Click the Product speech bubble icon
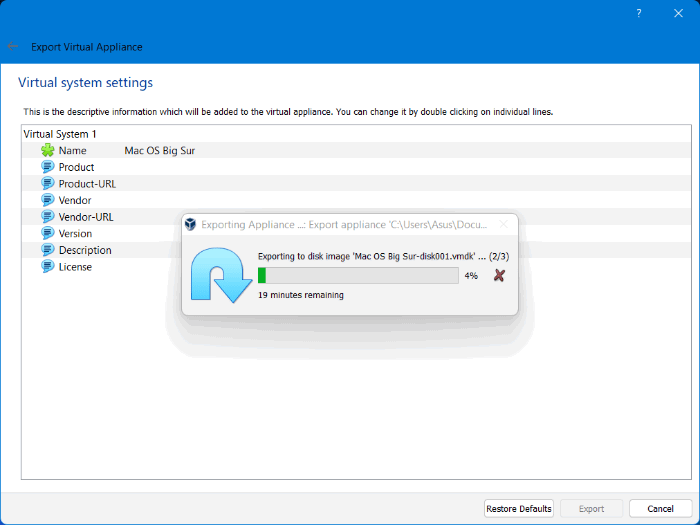This screenshot has height=525, width=700. pos(47,167)
